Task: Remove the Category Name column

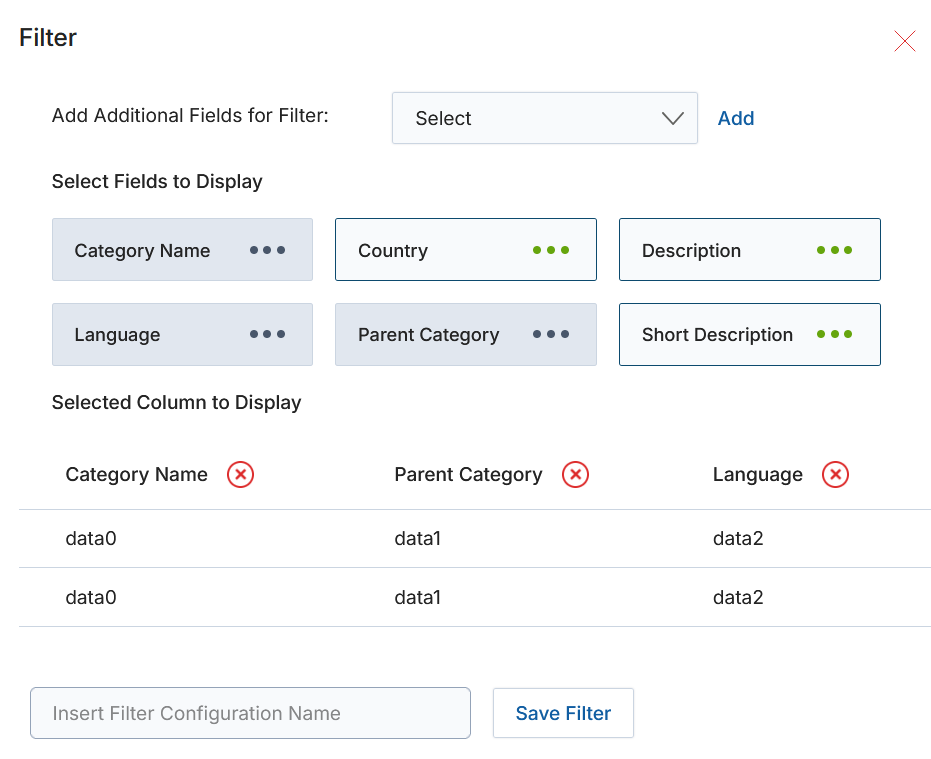Action: pos(240,475)
